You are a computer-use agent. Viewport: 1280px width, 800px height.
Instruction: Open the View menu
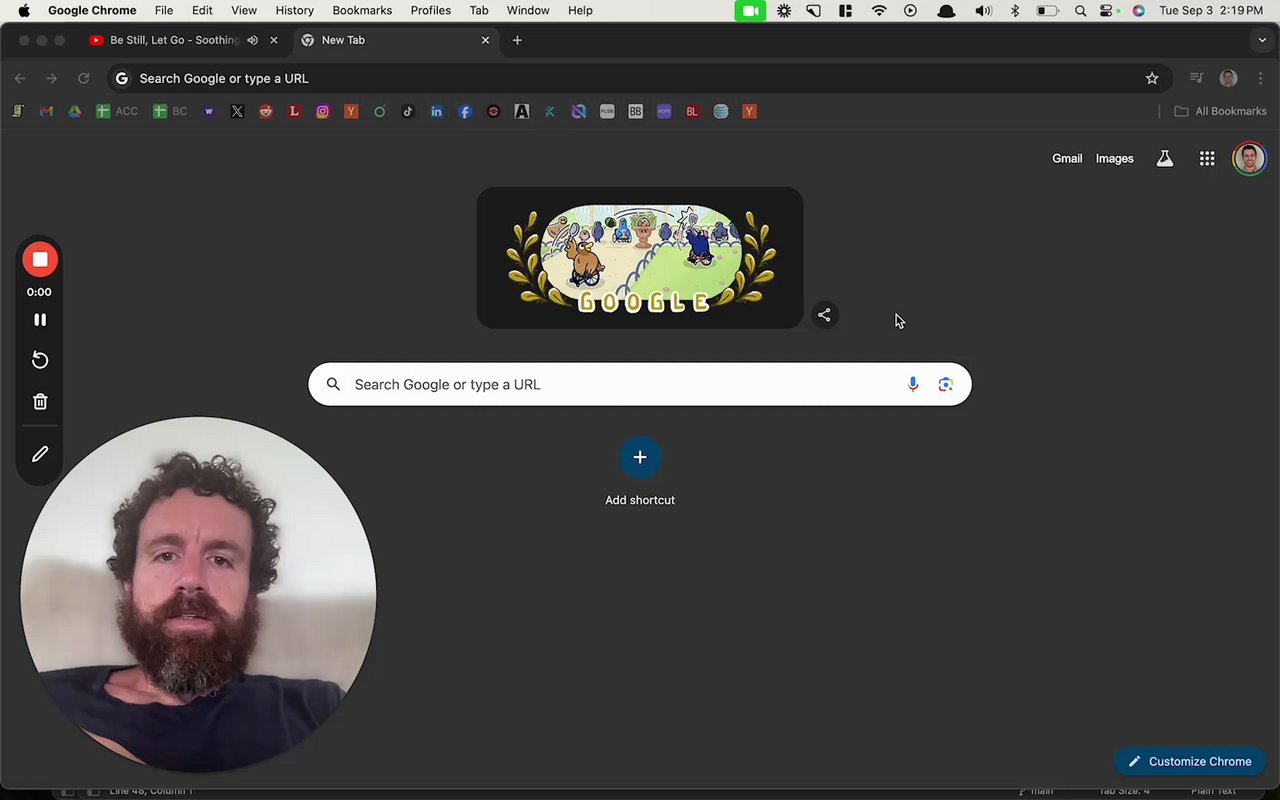(244, 10)
